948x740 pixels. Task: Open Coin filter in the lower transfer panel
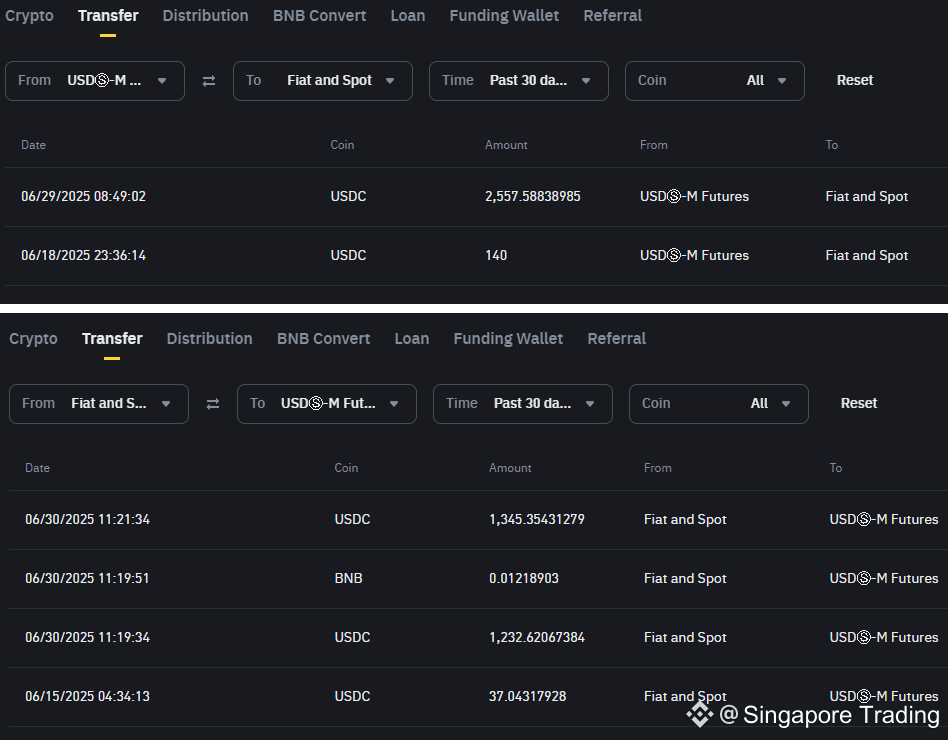coord(719,404)
